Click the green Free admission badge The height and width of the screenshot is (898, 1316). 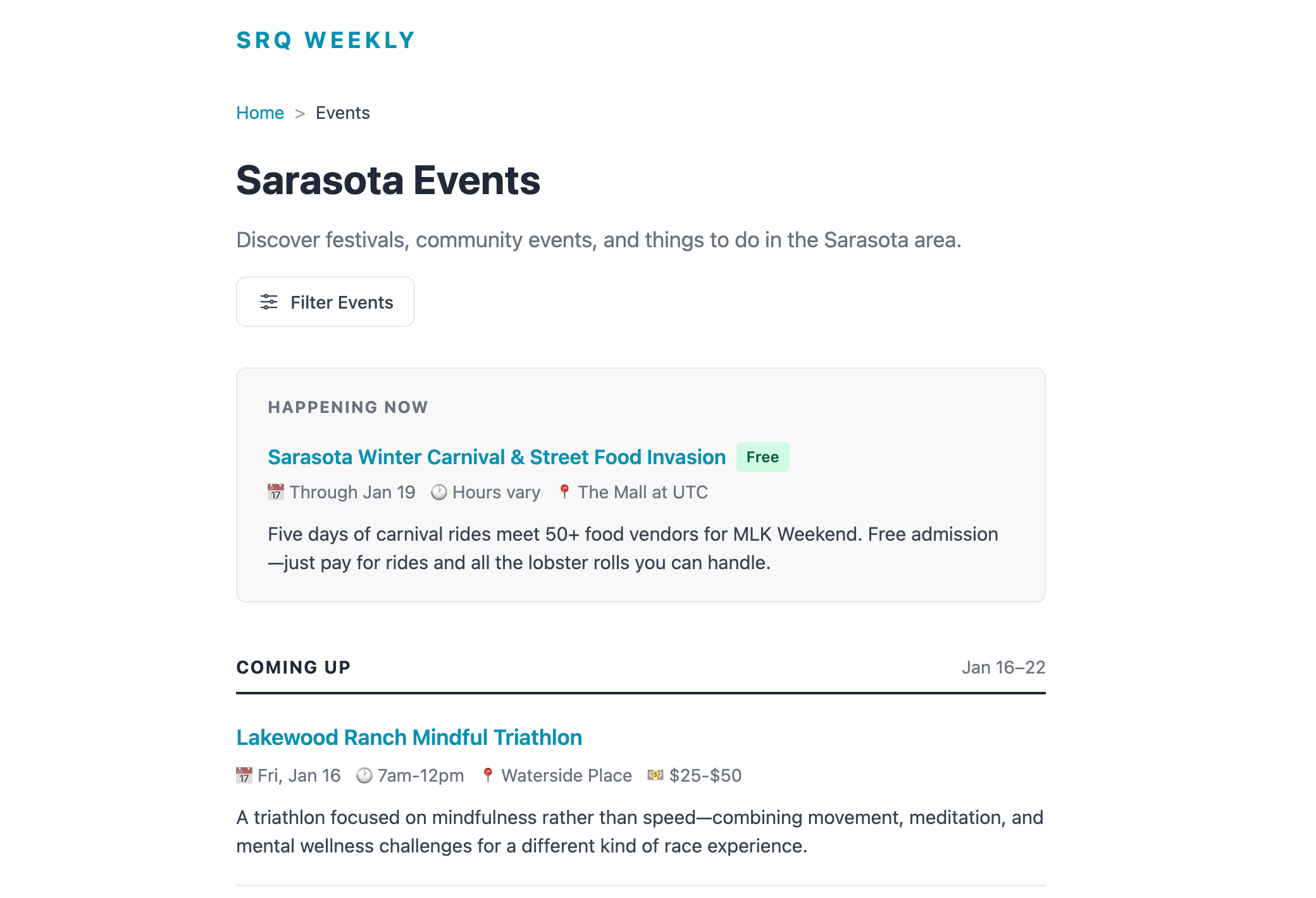click(762, 457)
